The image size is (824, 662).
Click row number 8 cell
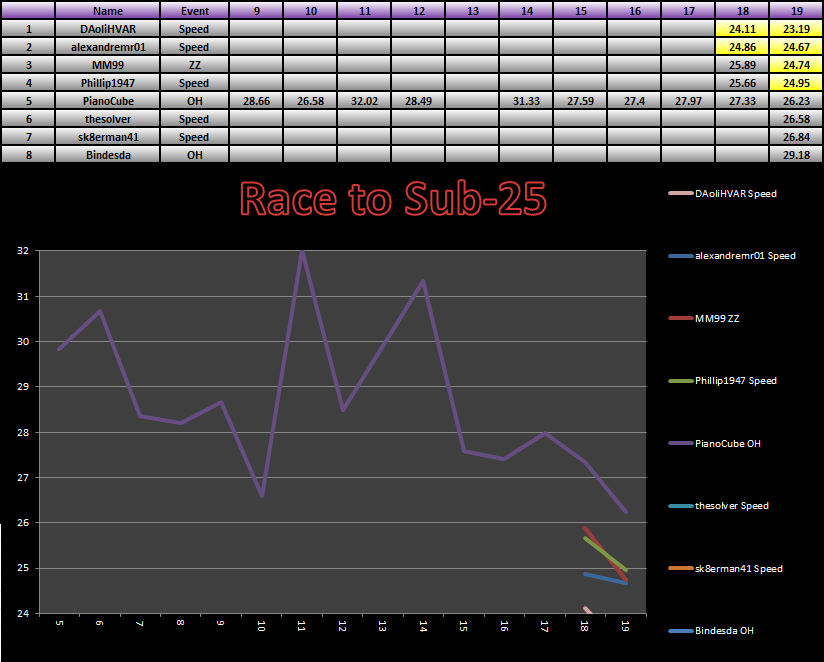click(x=28, y=154)
